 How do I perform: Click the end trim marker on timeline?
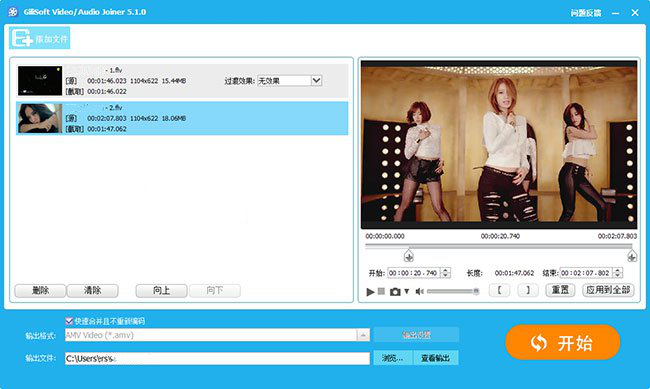tap(632, 256)
